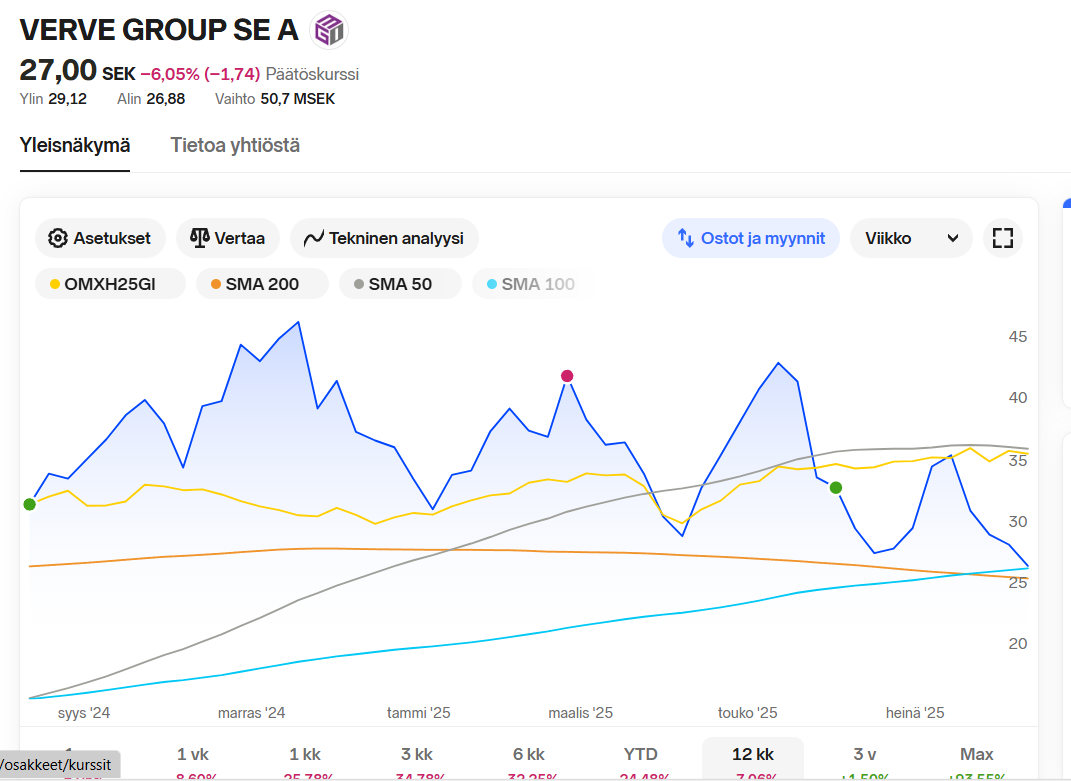Switch to Tietoa yhtiöstä tab
This screenshot has height=781, width=1071.
(235, 145)
